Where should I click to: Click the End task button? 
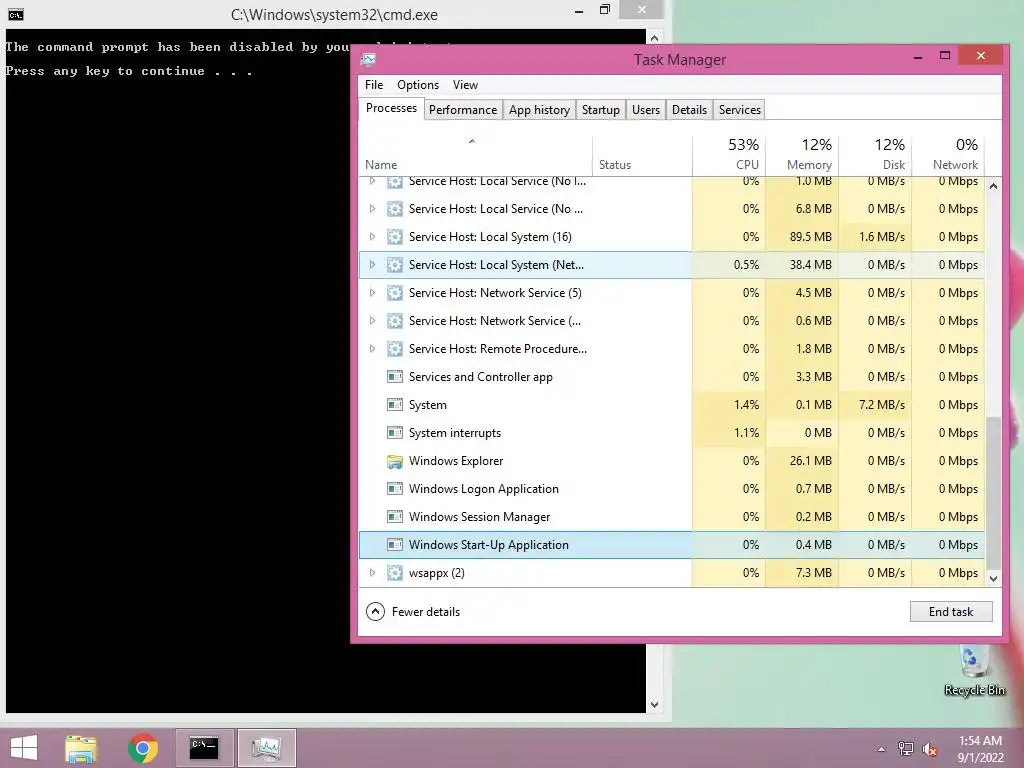tap(951, 612)
